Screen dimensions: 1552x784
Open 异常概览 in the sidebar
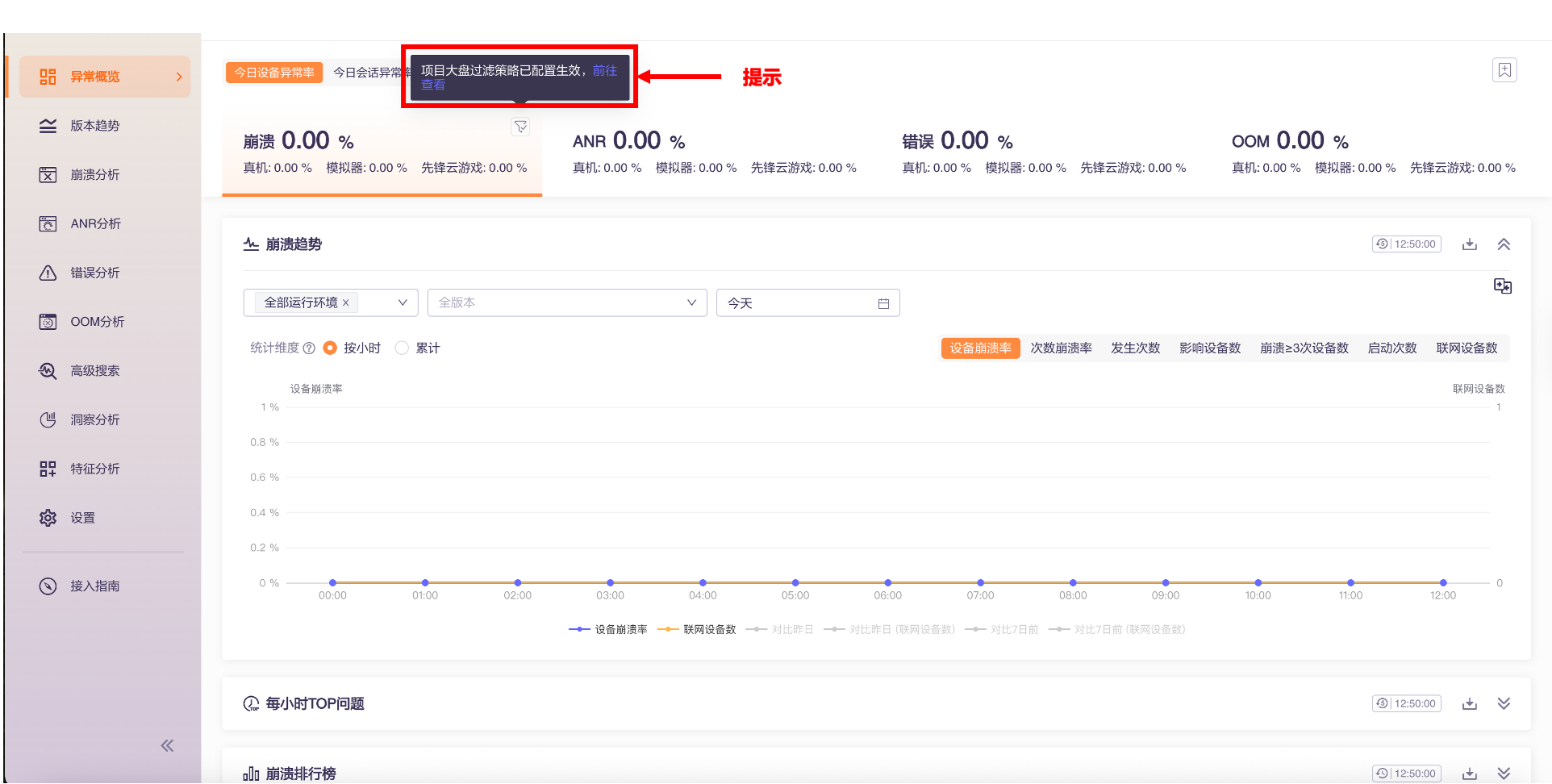point(105,77)
